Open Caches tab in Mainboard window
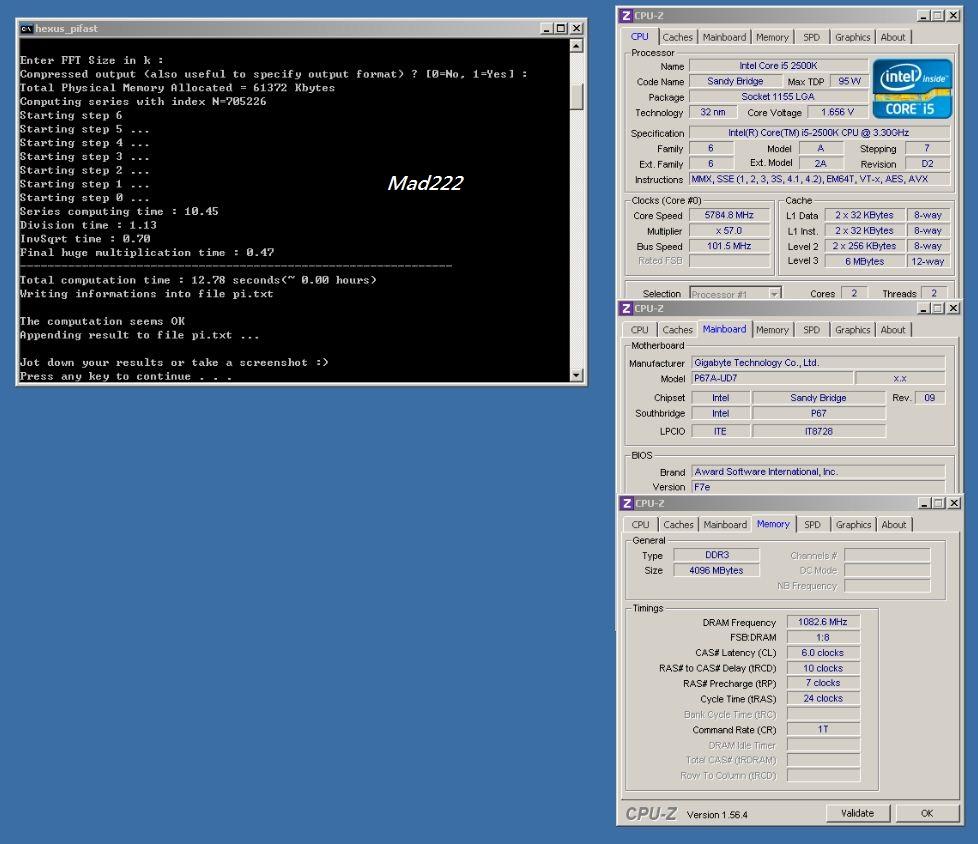Viewport: 978px width, 844px height. click(x=677, y=330)
